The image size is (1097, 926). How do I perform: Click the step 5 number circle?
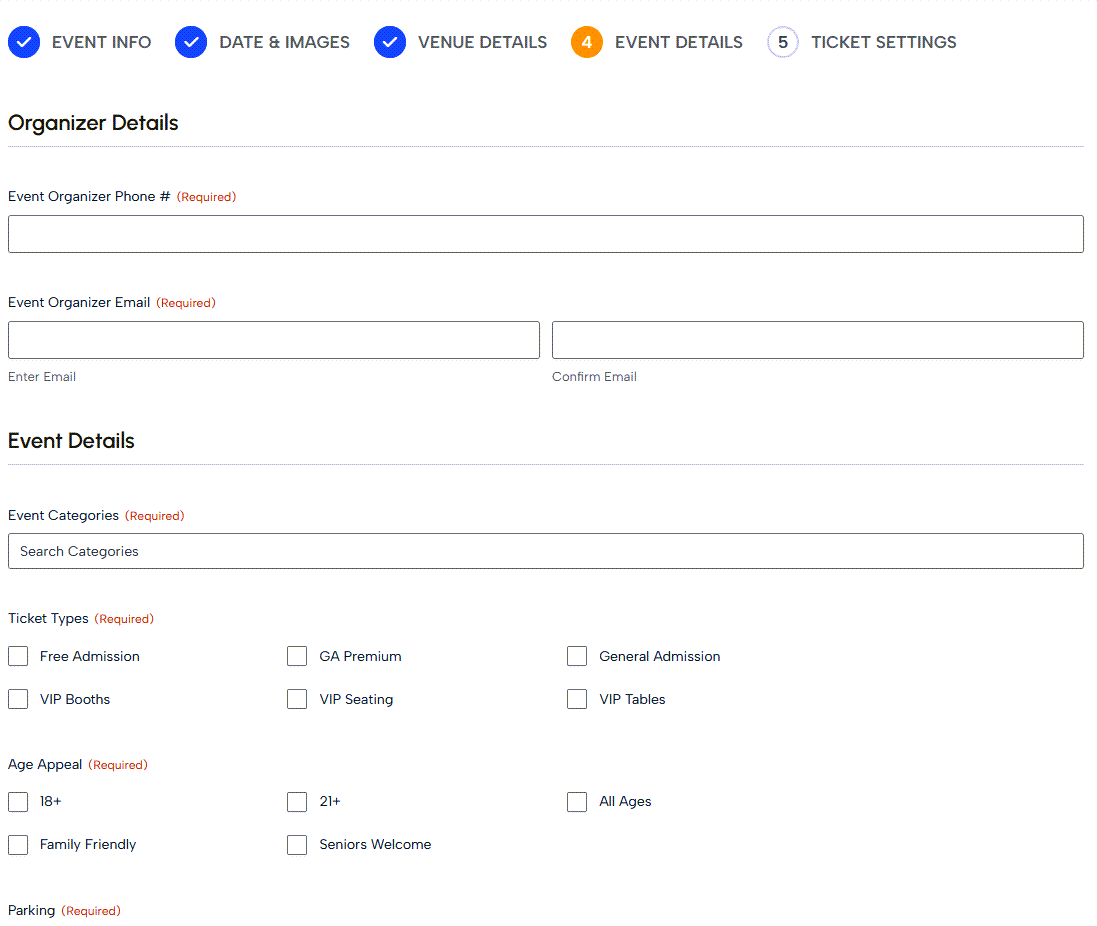pyautogui.click(x=783, y=42)
